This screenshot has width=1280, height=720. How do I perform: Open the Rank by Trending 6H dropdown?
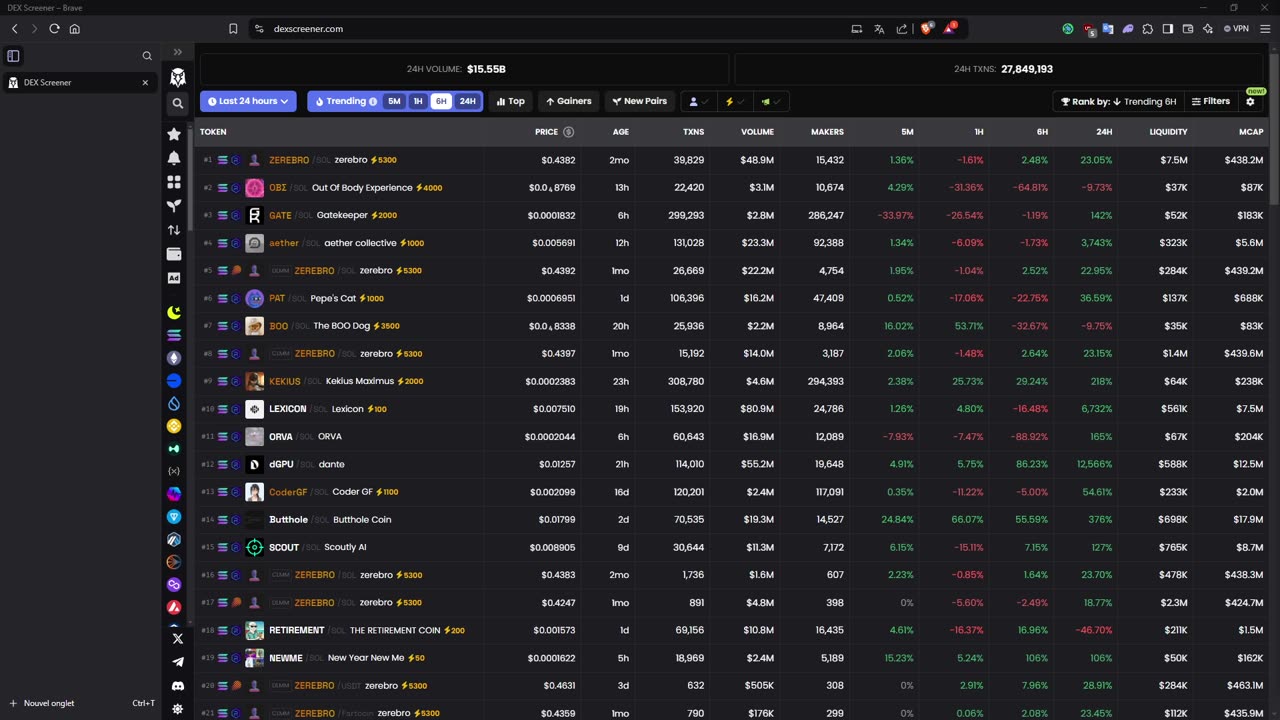point(1117,101)
